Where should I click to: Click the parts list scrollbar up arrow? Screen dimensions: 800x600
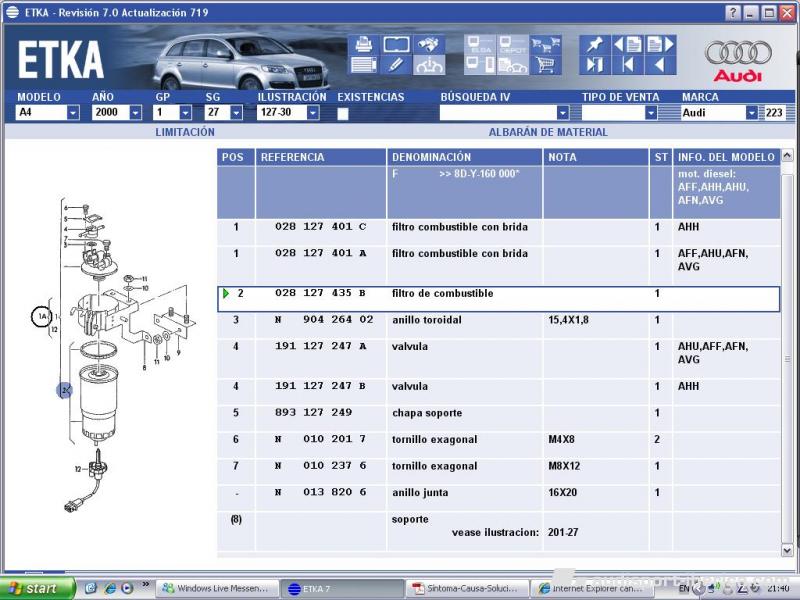tap(787, 156)
